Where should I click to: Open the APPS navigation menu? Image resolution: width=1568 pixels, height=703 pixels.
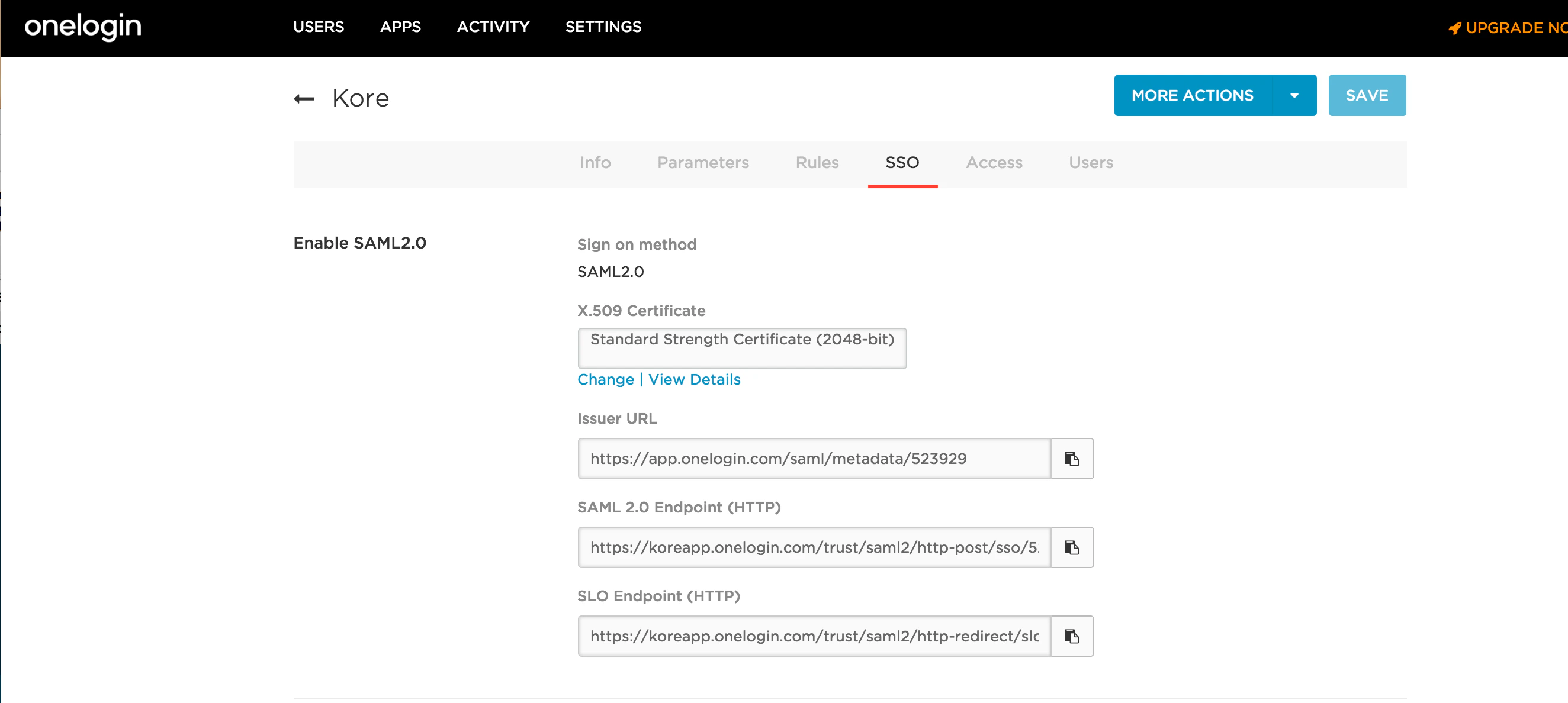(400, 27)
